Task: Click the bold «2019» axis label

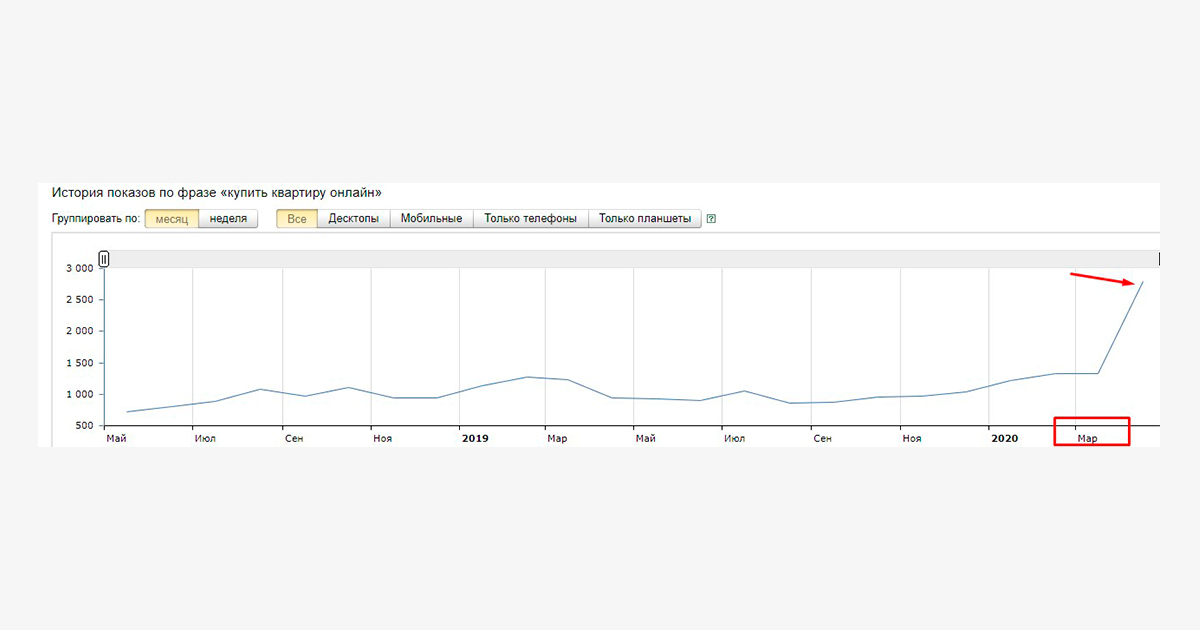Action: 475,439
